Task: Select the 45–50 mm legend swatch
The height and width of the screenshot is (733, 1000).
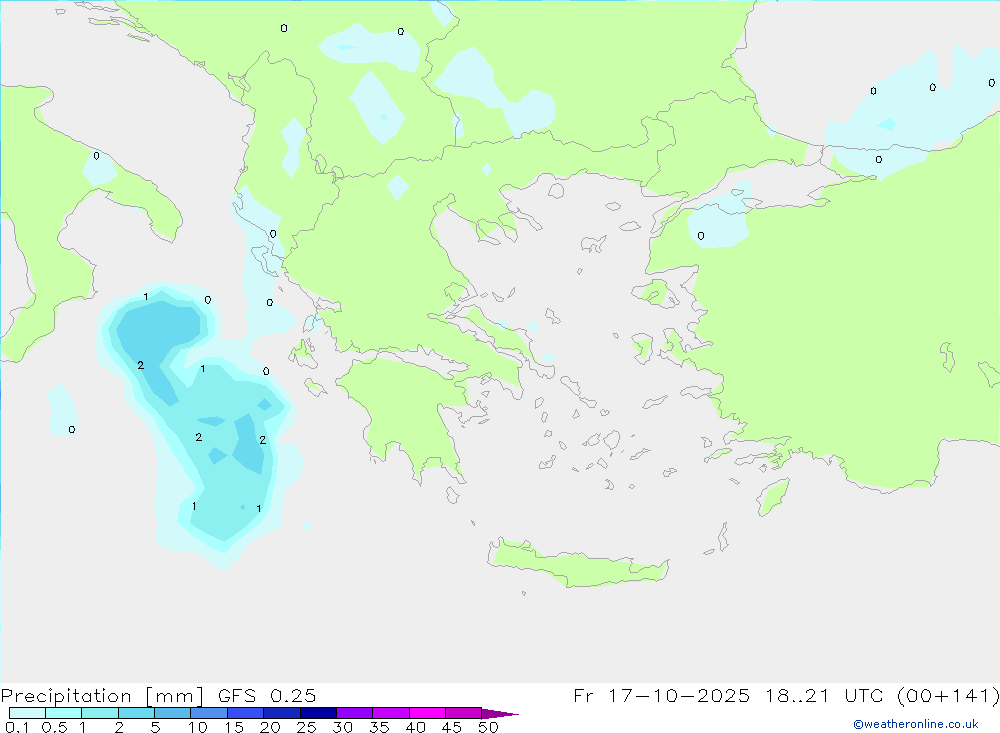Action: pos(463,713)
